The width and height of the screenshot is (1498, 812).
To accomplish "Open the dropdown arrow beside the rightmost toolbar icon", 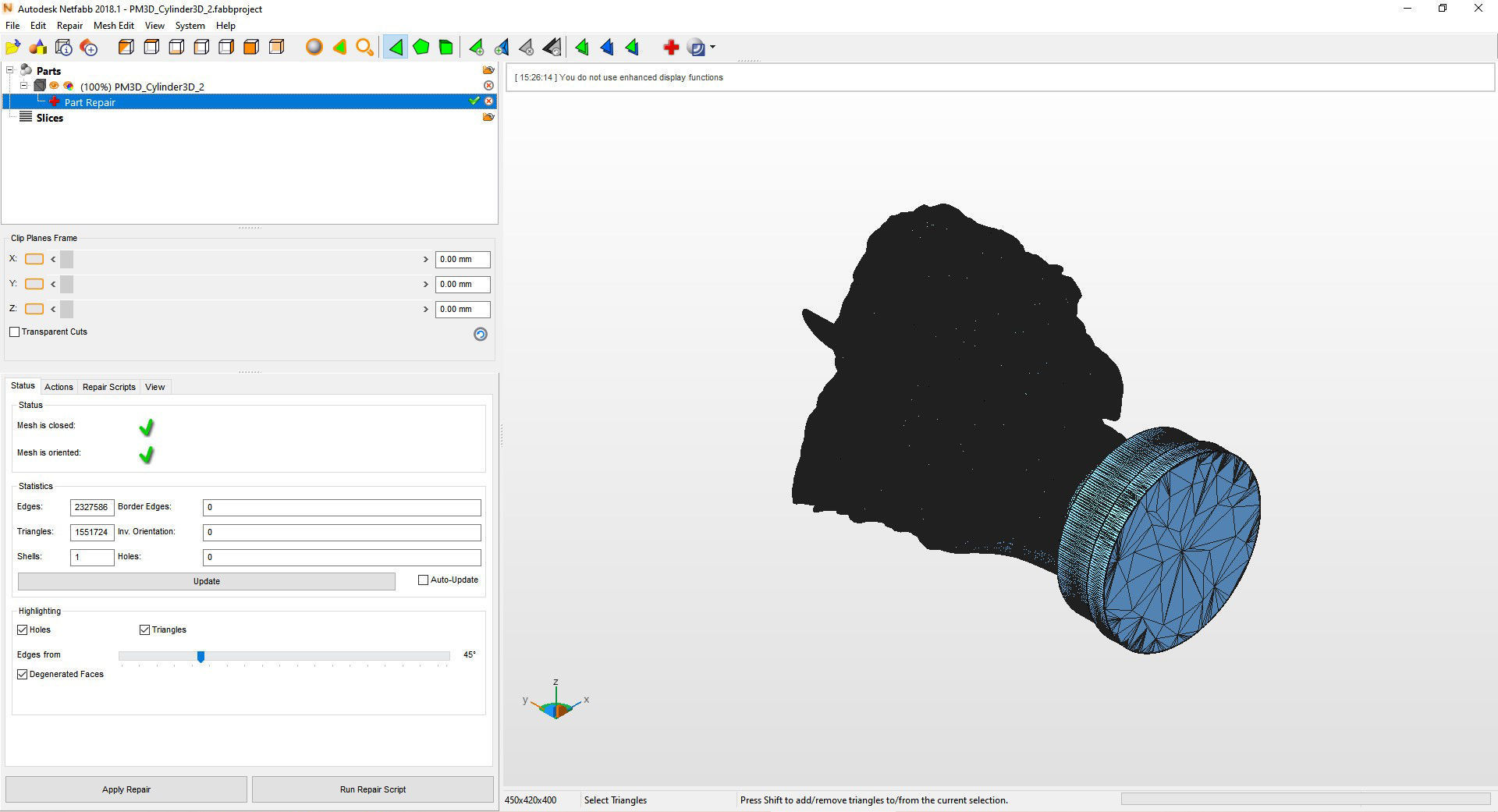I will (x=712, y=48).
